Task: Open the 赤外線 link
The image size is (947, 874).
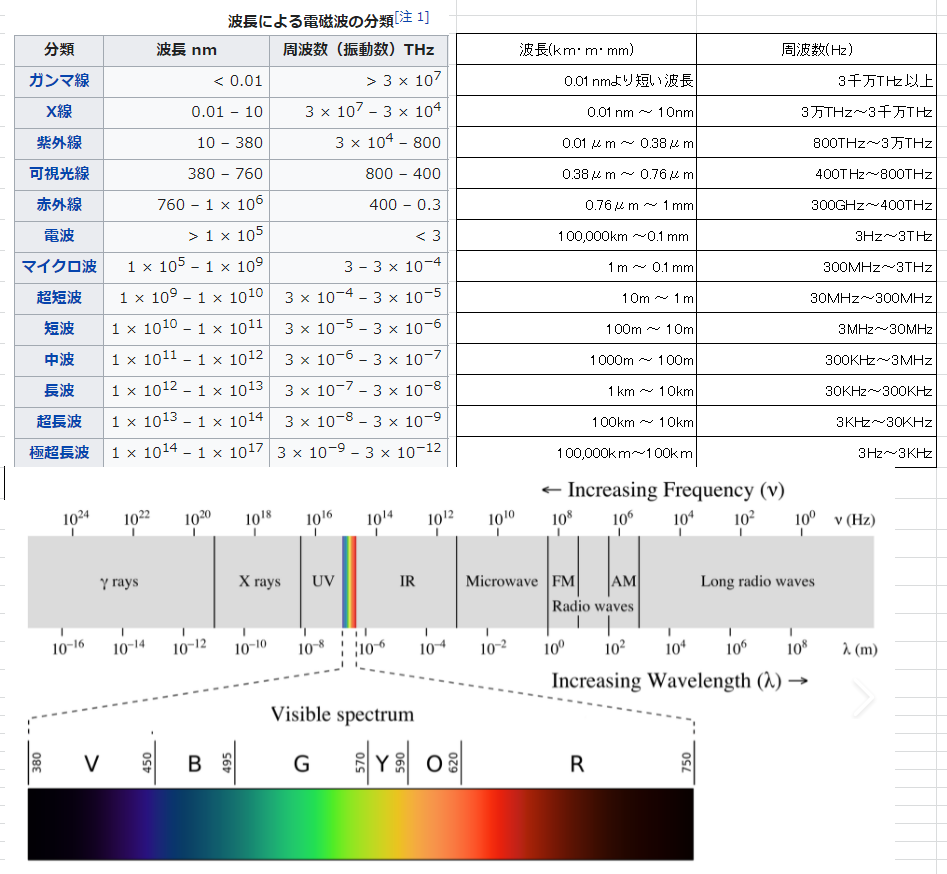Action: point(59,205)
